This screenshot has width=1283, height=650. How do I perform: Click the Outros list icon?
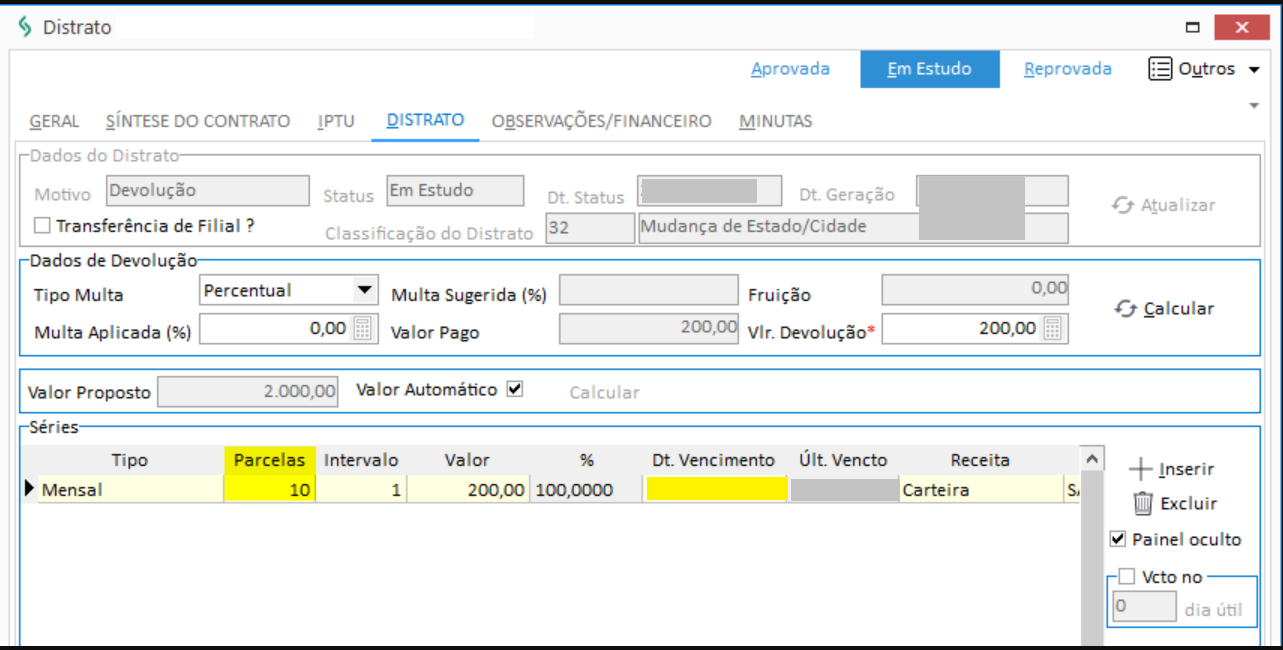[1160, 69]
